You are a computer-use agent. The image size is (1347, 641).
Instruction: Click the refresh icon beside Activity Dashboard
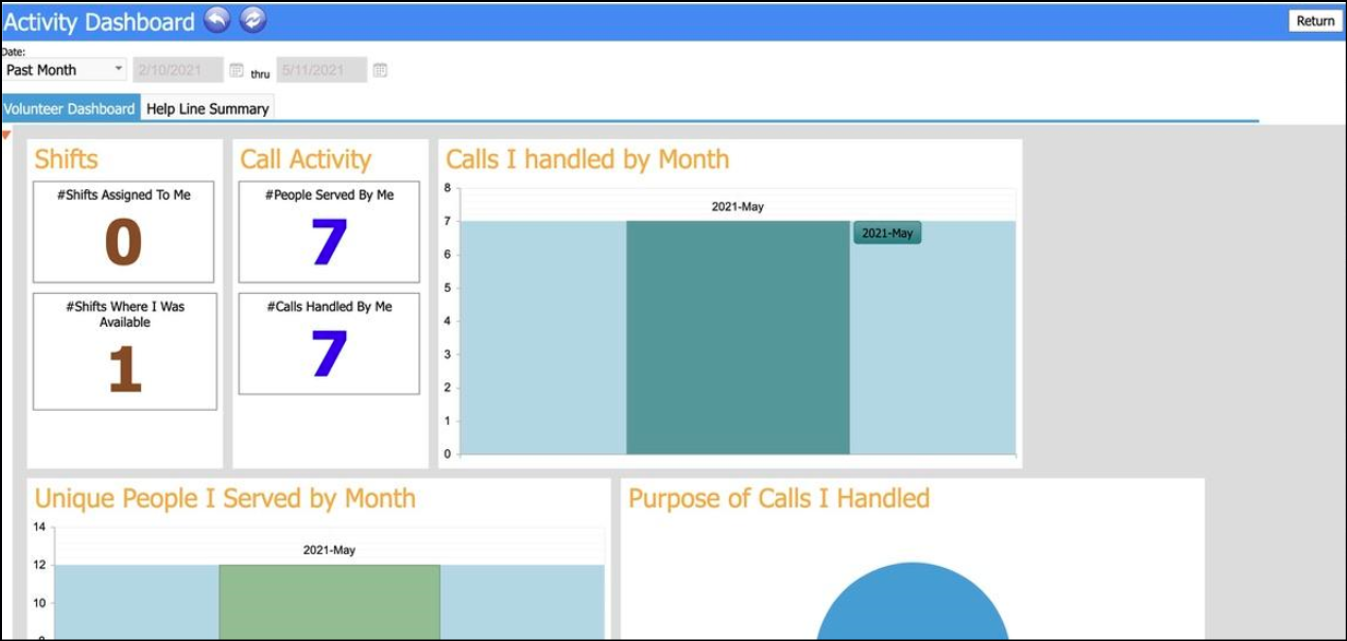point(253,20)
